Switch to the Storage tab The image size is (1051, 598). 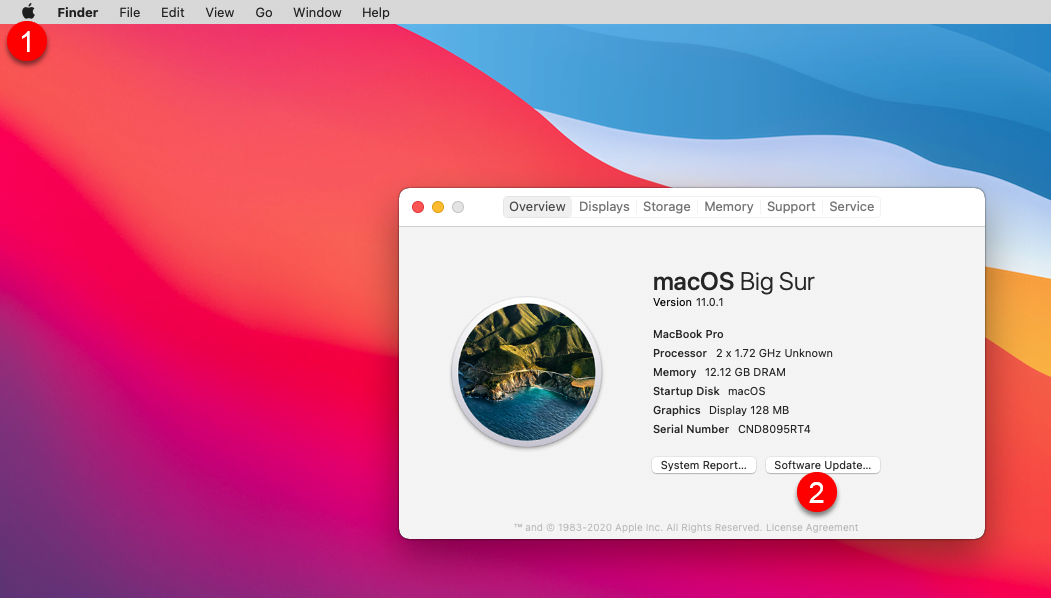pos(666,206)
